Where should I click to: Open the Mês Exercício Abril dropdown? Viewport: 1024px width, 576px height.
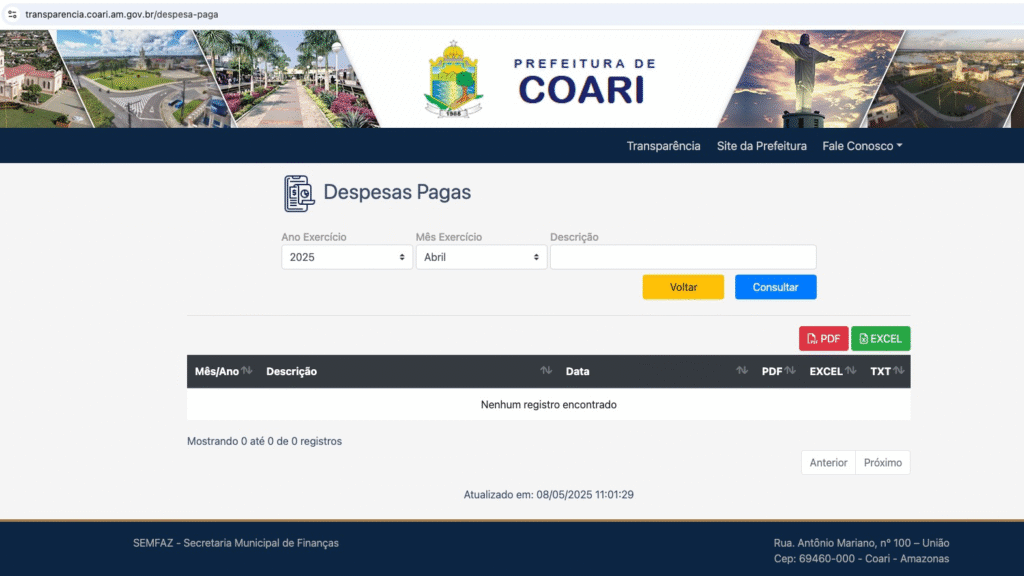coord(481,257)
